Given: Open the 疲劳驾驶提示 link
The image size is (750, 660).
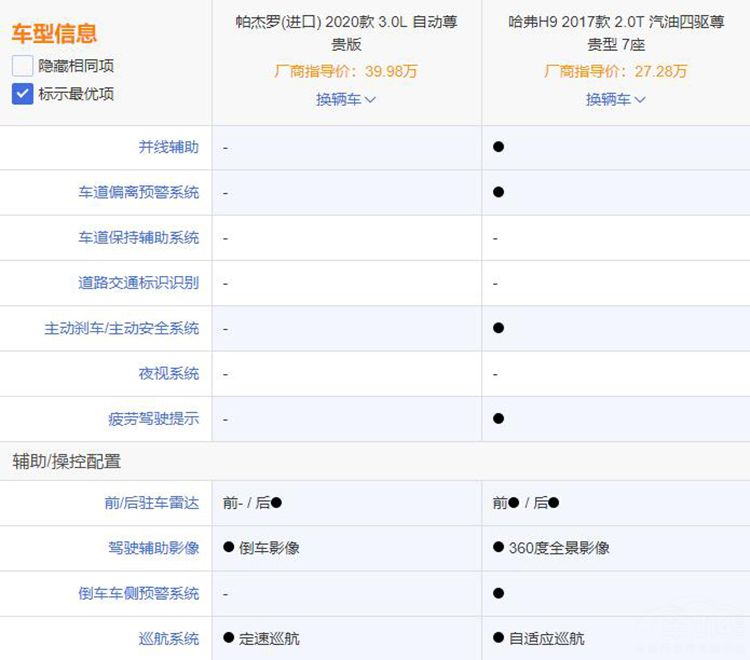Looking at the screenshot, I should [x=154, y=419].
